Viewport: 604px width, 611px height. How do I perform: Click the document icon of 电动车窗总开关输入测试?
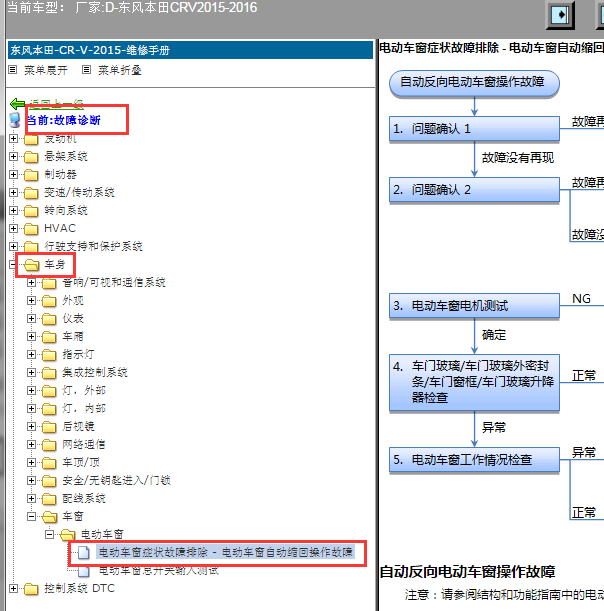click(83, 571)
